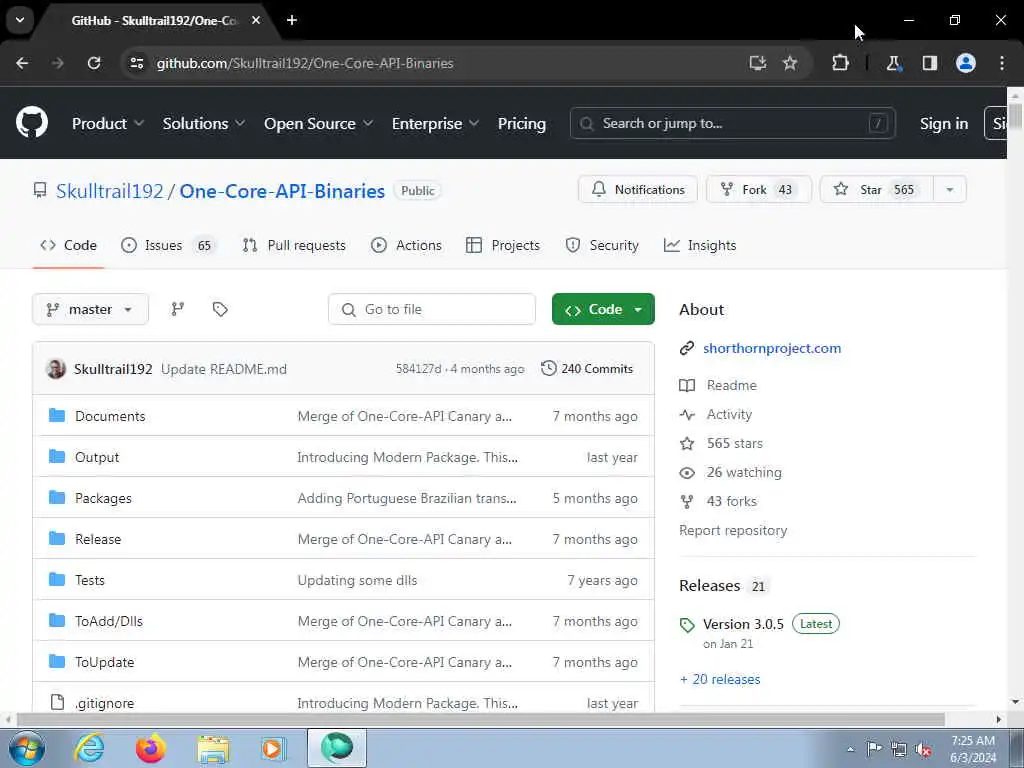1024x768 pixels.
Task: Open the Chrome Labs flask icon
Action: click(x=893, y=63)
